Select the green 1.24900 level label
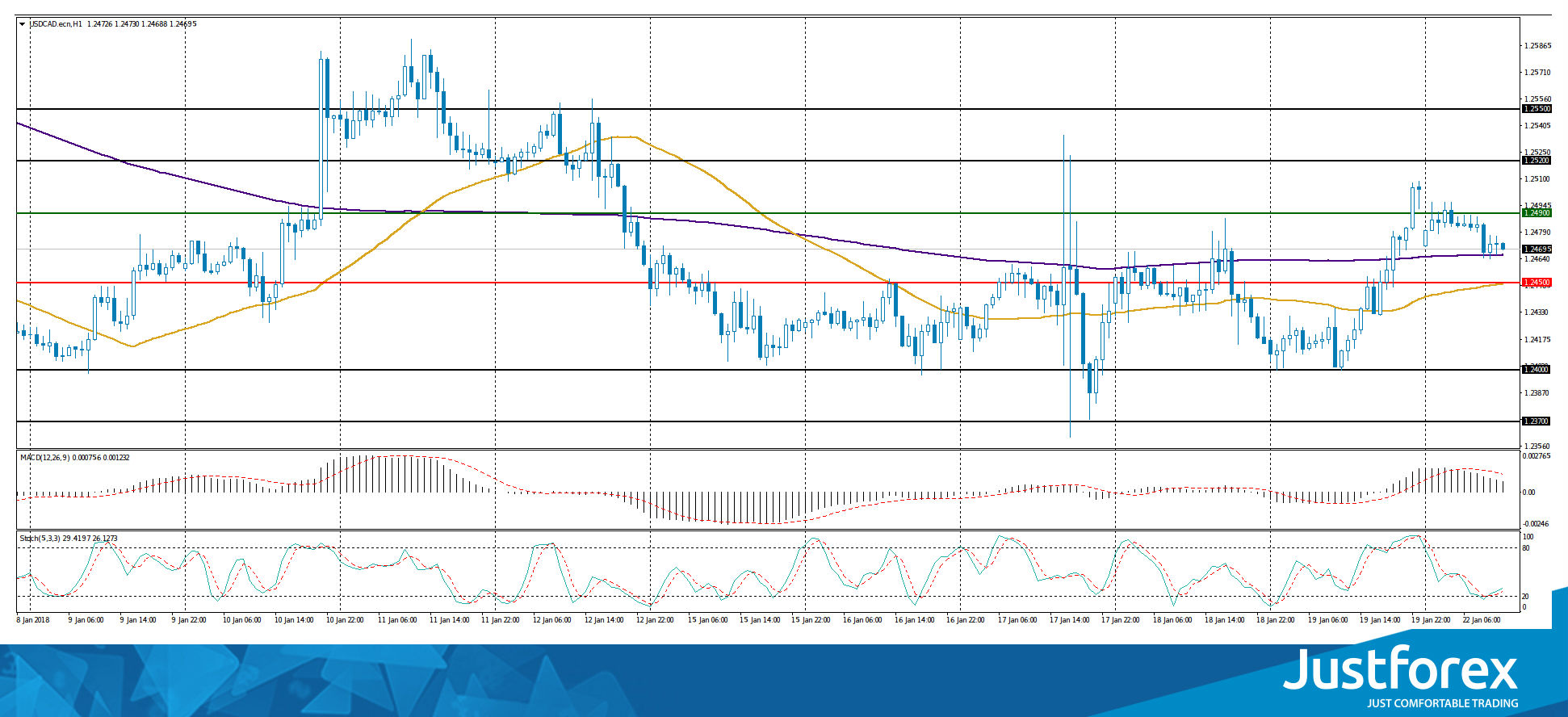Screen dimensions: 1568x717 [1537, 213]
